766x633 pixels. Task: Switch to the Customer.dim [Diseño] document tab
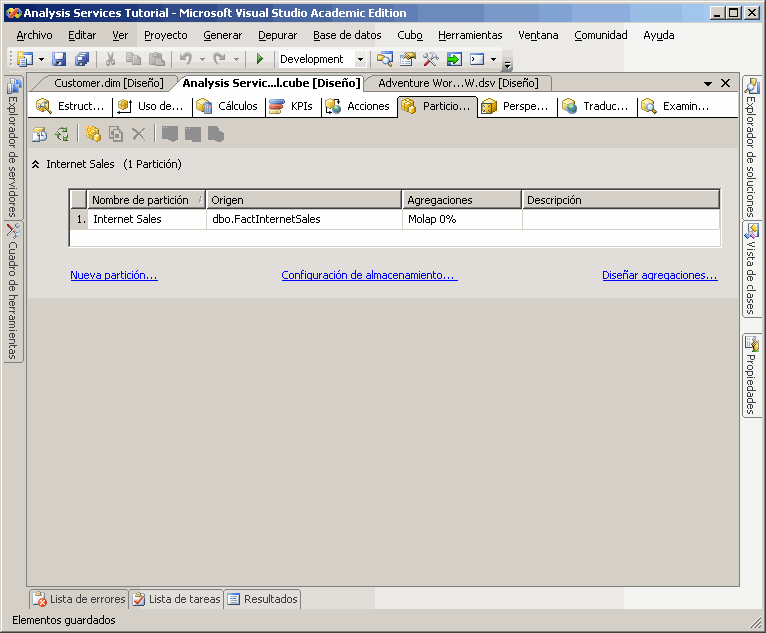[x=108, y=83]
